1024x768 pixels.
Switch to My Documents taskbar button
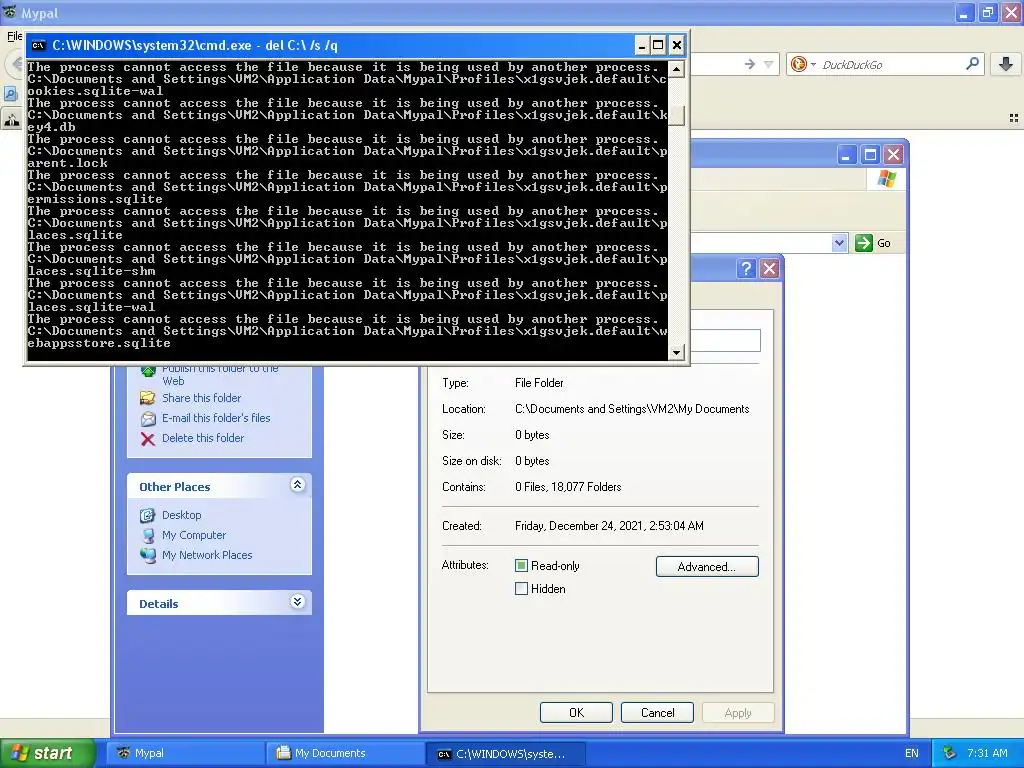click(x=345, y=753)
